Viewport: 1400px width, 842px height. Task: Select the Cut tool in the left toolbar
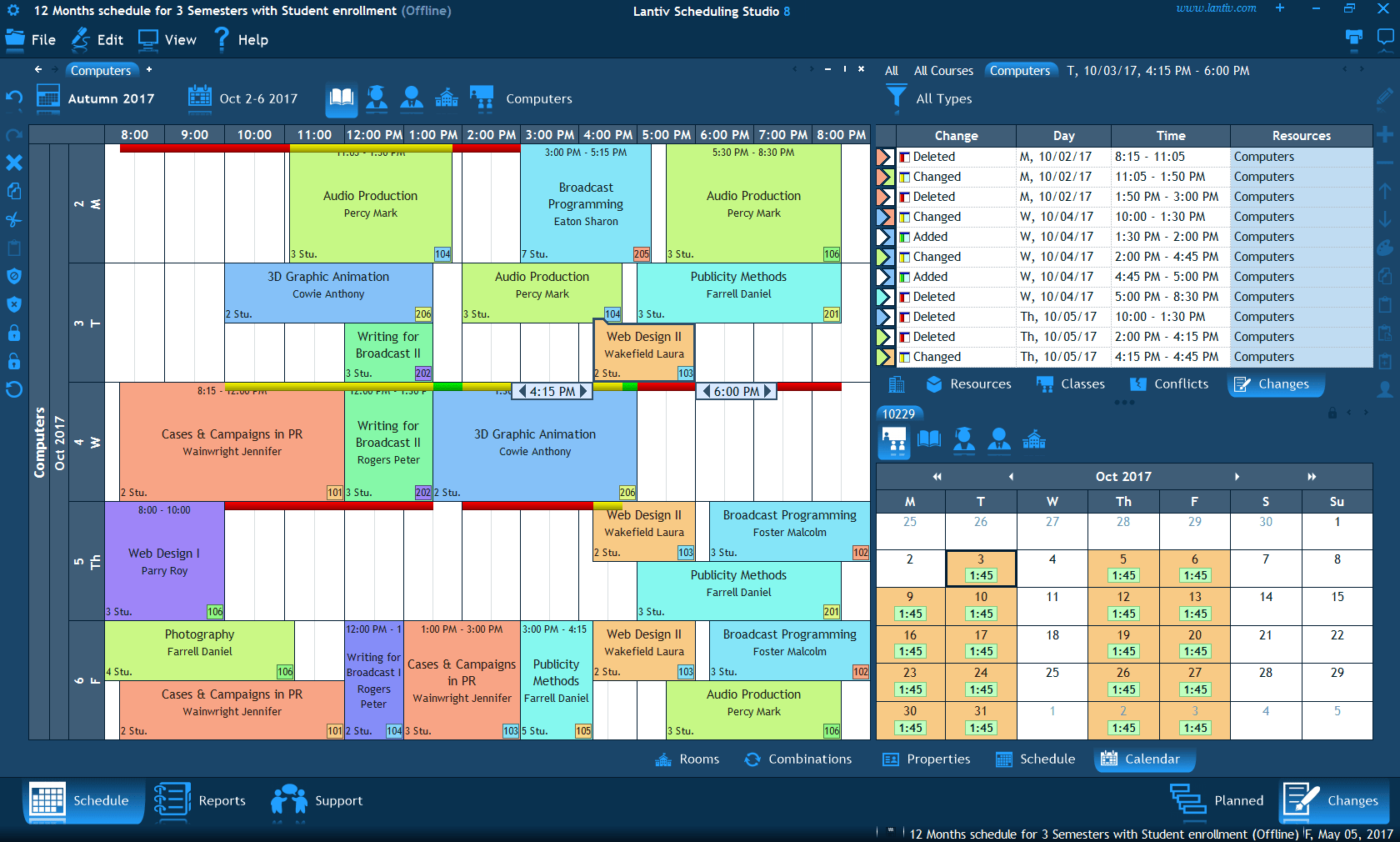coord(14,219)
